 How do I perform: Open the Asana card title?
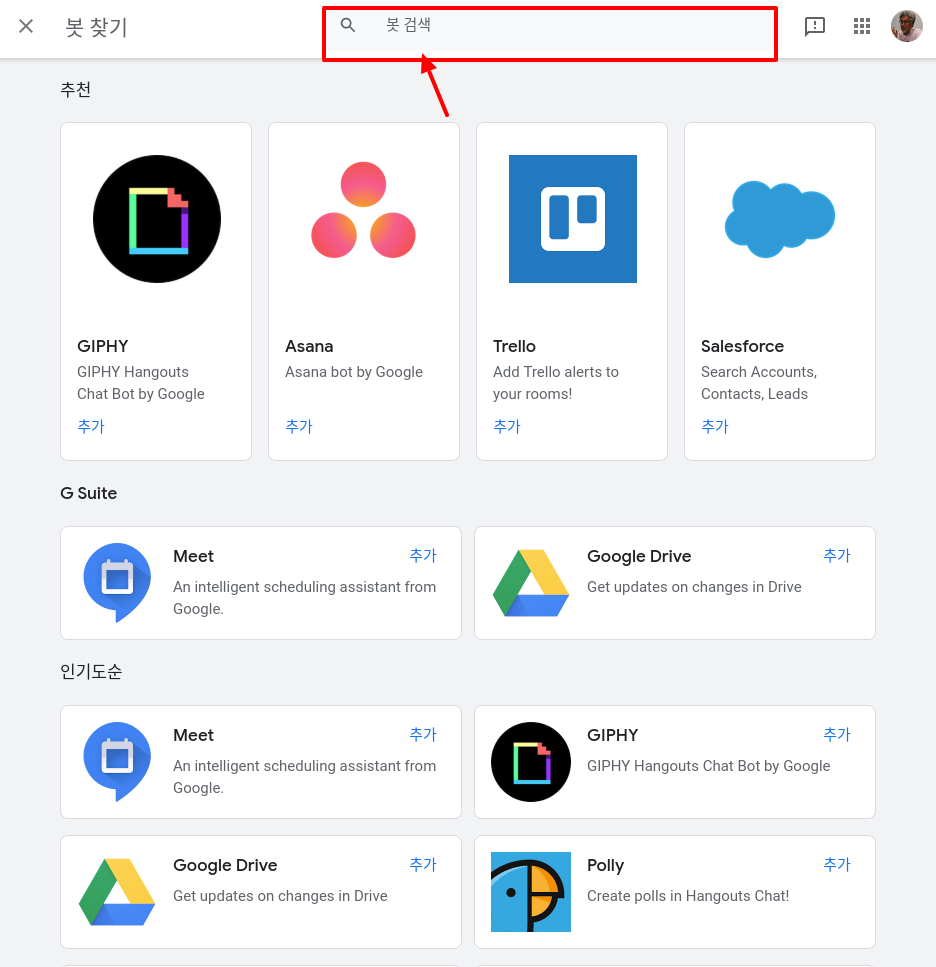tap(309, 346)
